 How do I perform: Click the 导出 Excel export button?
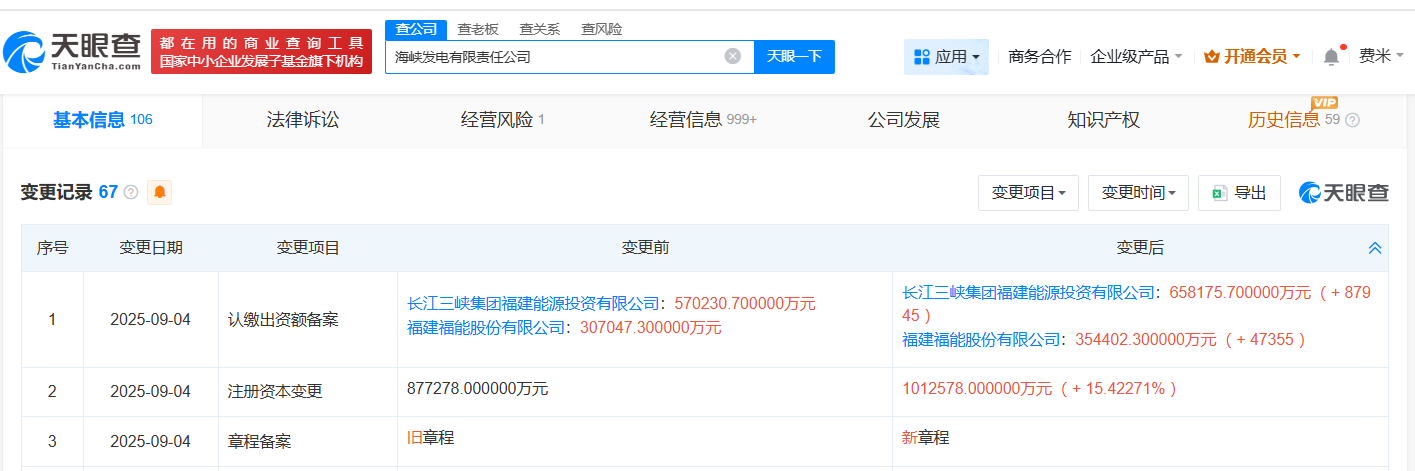1239,193
